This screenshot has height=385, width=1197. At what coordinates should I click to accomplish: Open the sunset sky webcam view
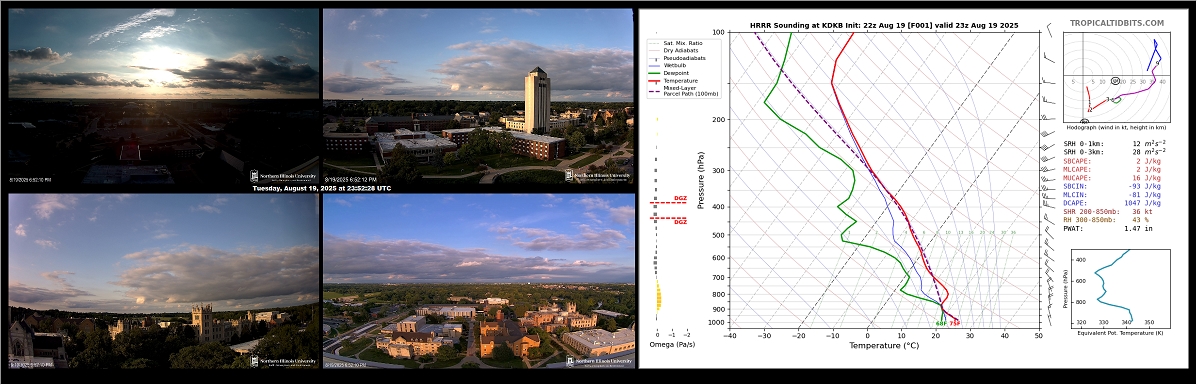click(163, 97)
